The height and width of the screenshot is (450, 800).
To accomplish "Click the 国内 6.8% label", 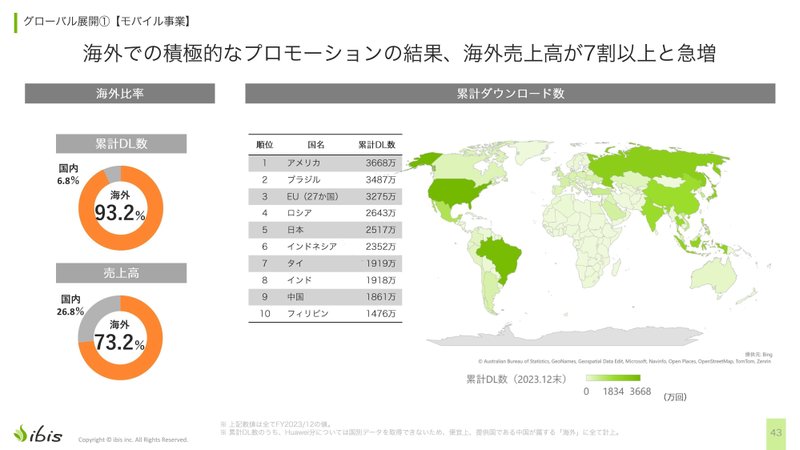I will [68, 174].
